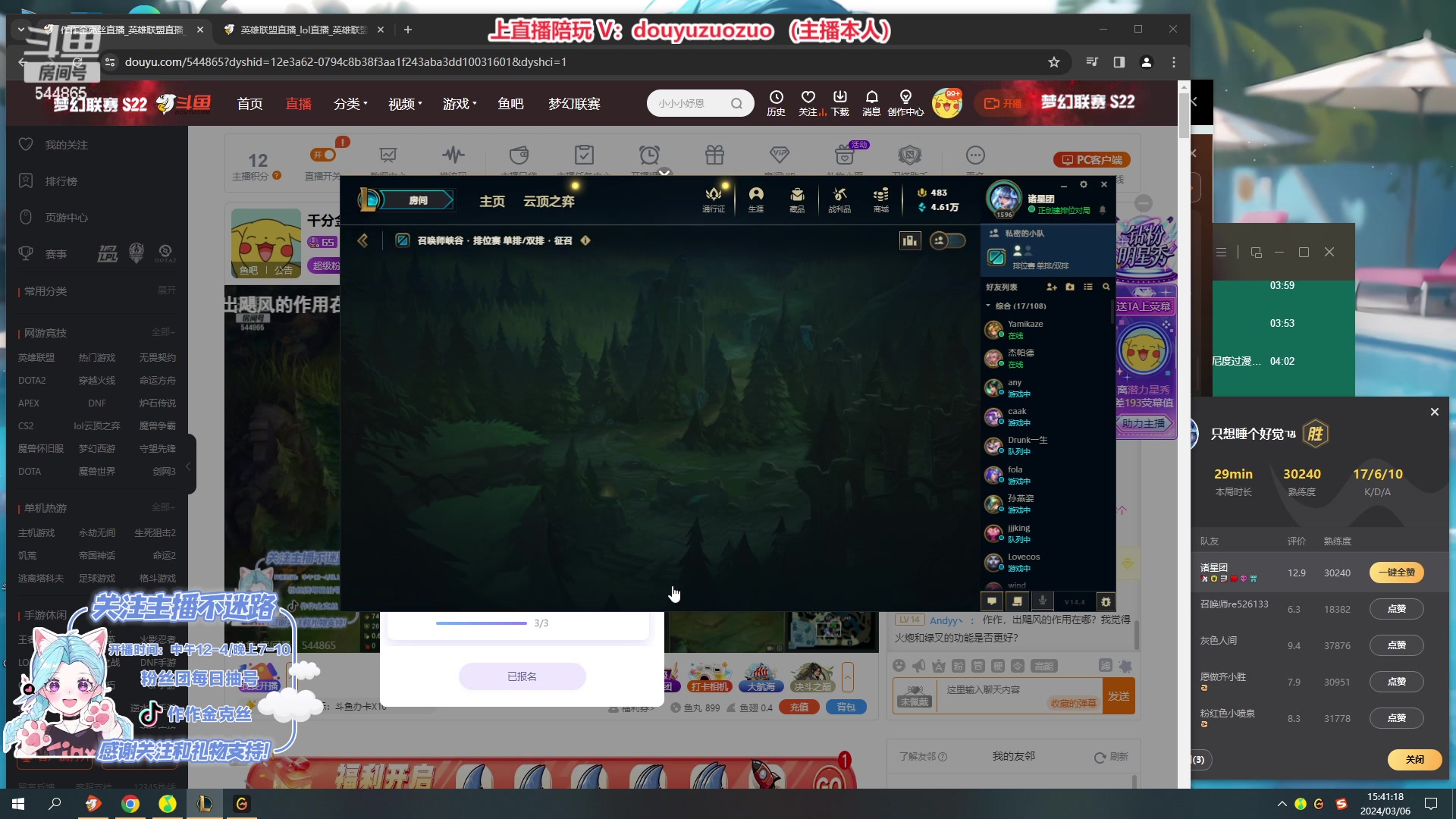
Task: Click the friends list sort options icon
Action: point(1088,287)
